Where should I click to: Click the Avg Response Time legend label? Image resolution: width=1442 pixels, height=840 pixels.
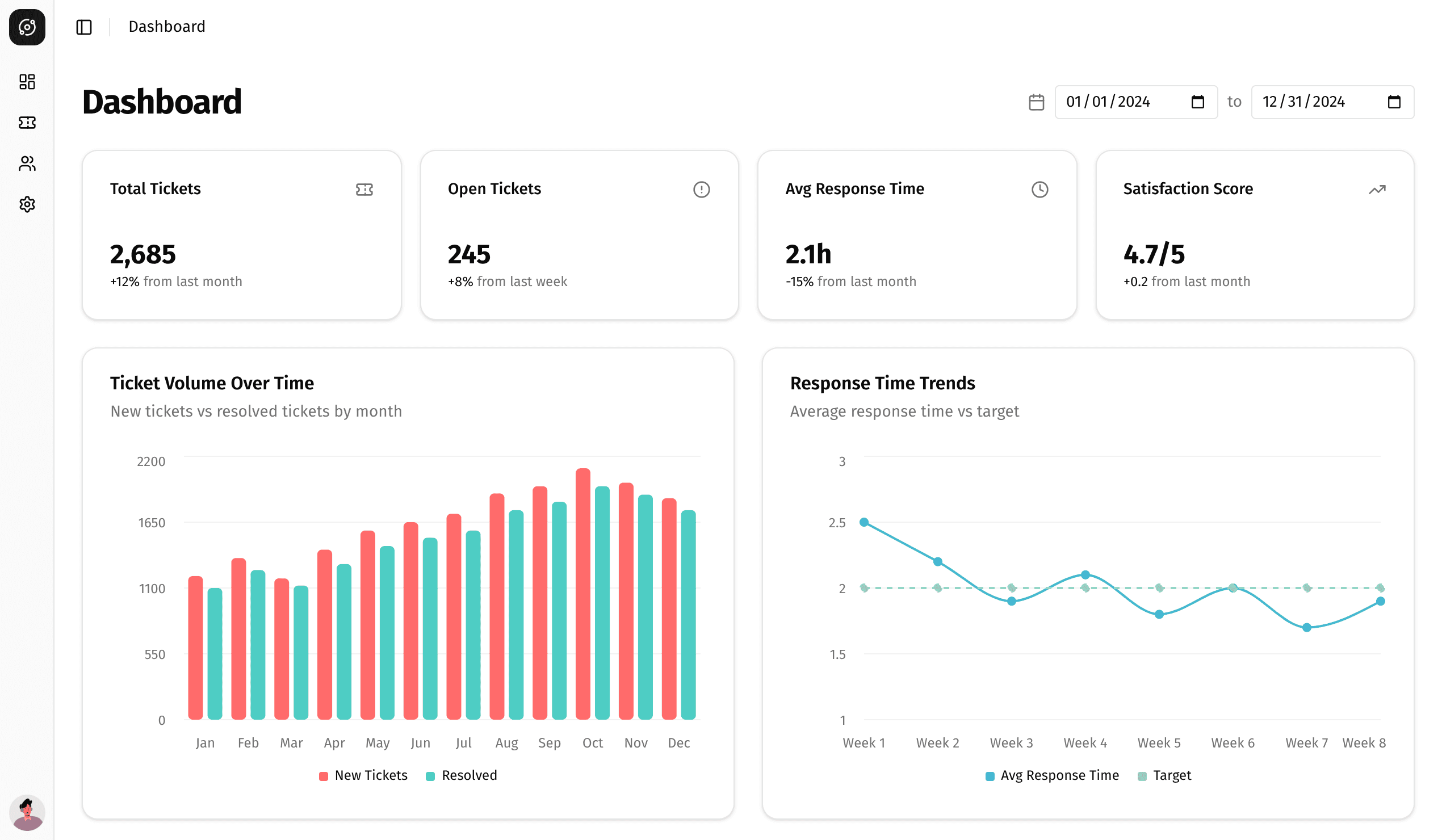click(1060, 775)
